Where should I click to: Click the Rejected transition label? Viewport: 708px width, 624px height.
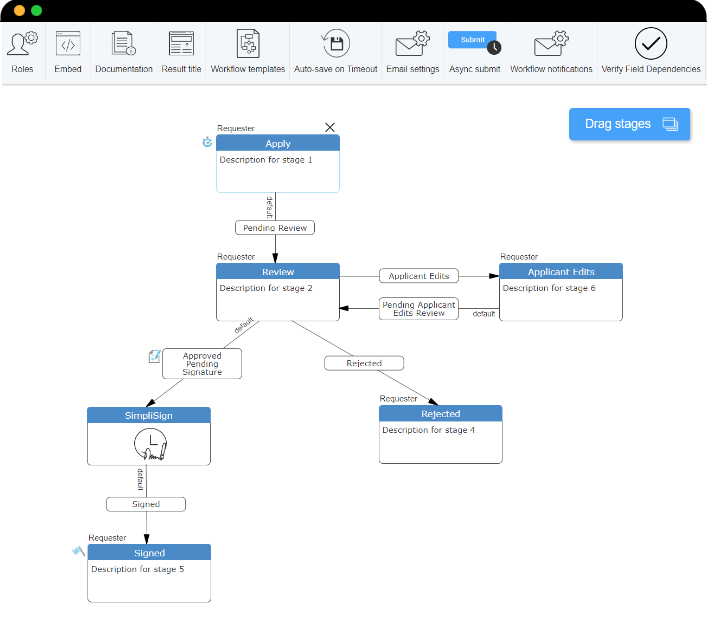click(x=364, y=363)
